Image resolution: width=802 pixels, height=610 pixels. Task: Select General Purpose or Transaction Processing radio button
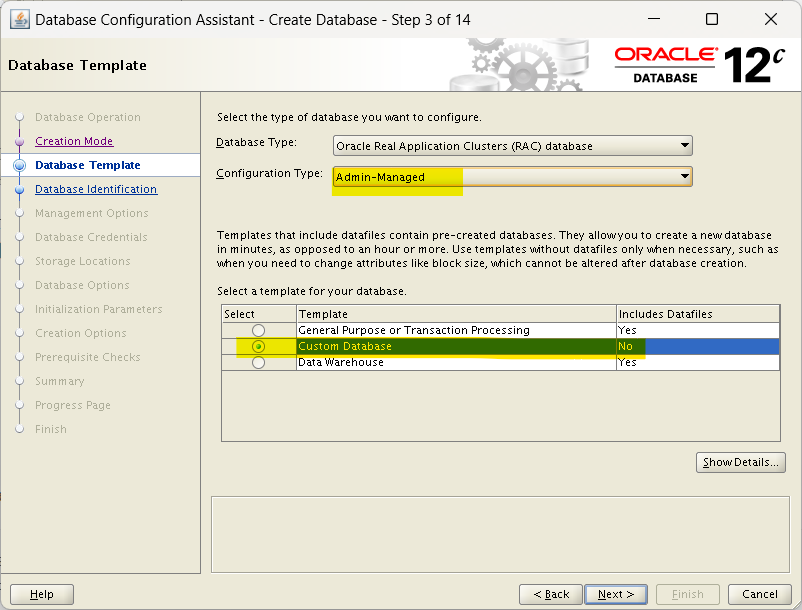[x=258, y=330]
